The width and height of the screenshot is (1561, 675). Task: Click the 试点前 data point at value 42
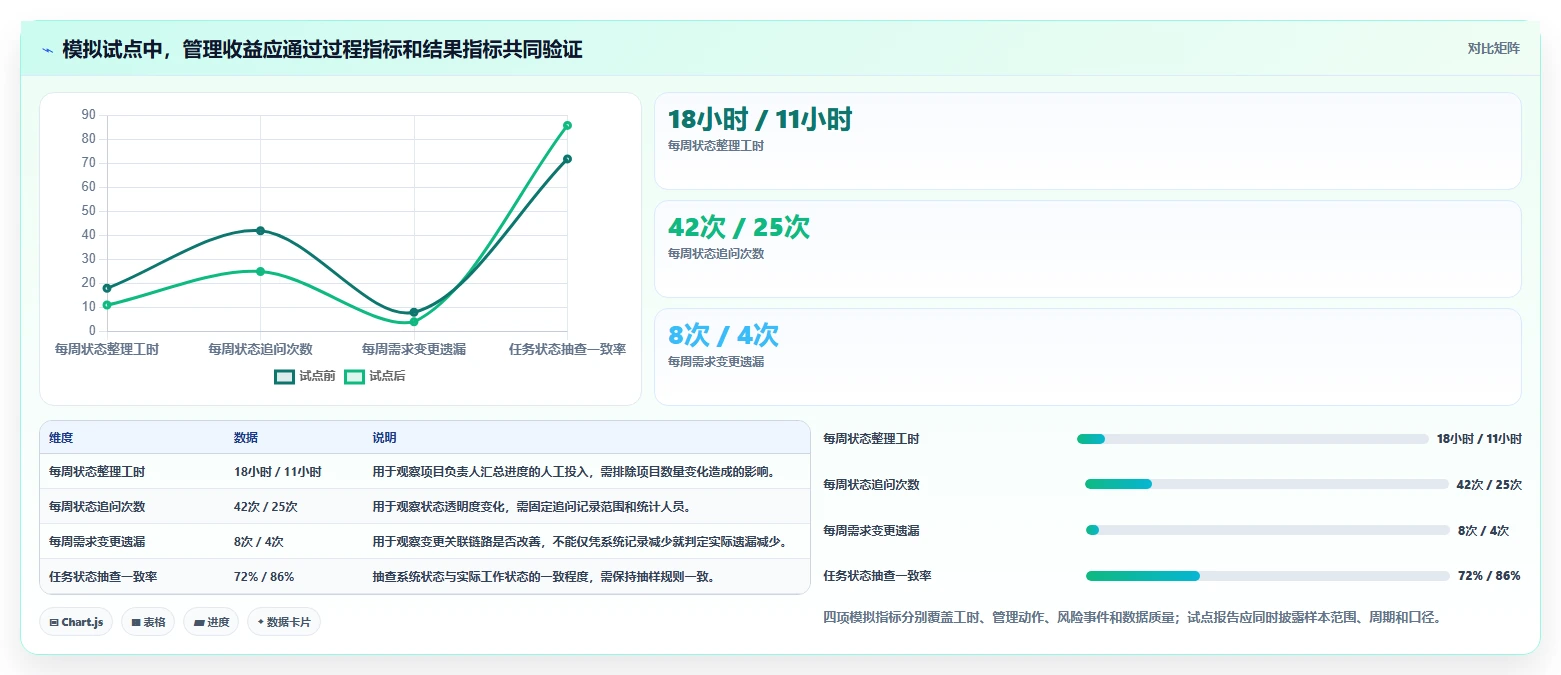[x=260, y=231]
